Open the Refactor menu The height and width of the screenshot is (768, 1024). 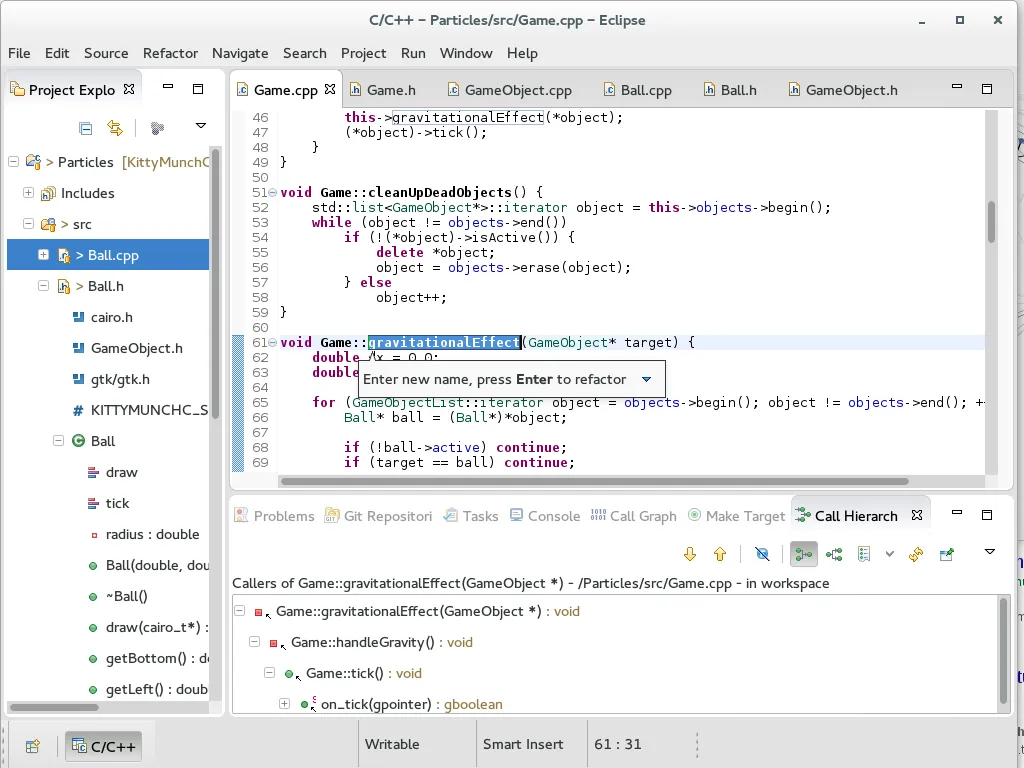[x=170, y=53]
